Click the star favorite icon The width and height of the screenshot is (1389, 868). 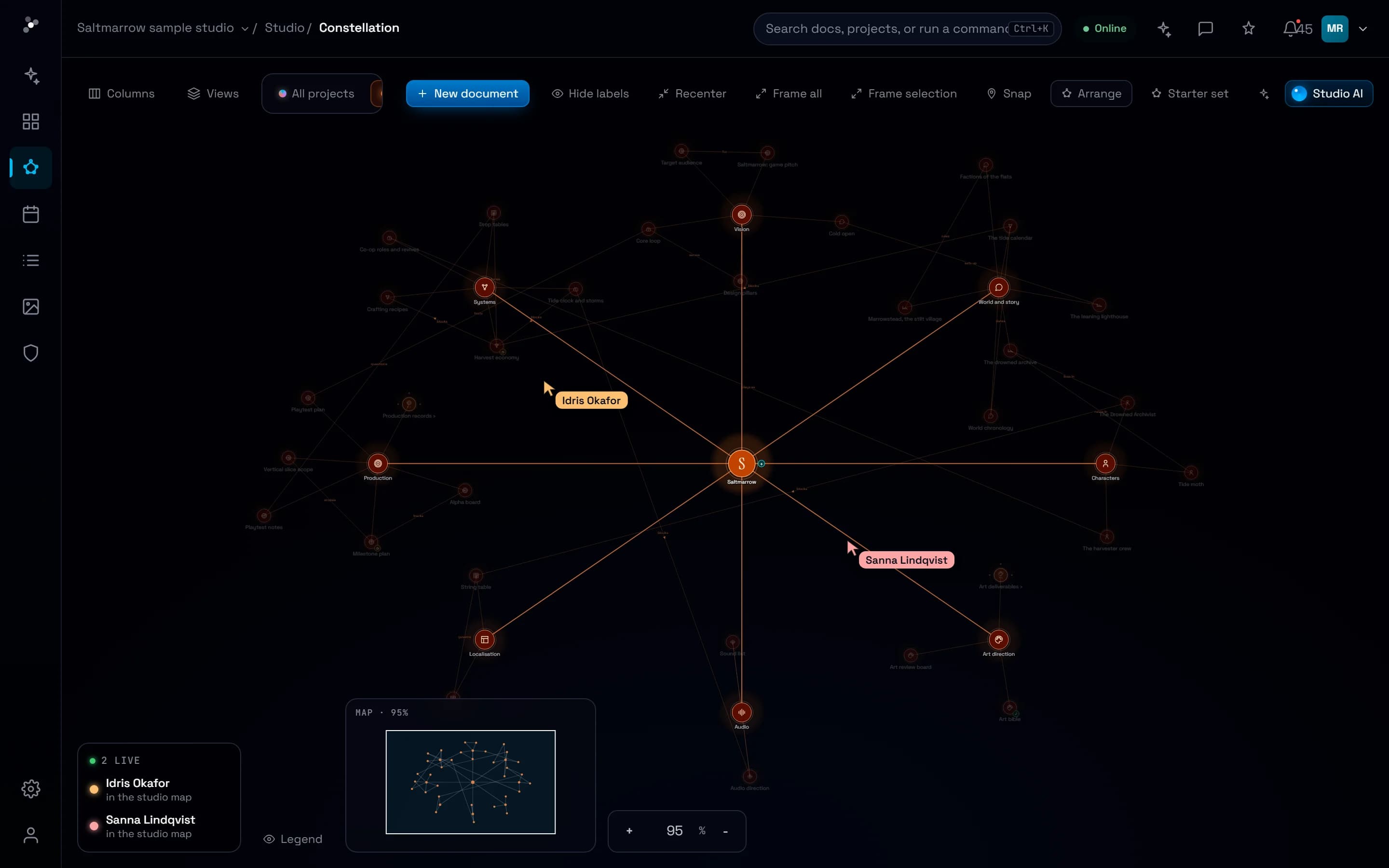click(1248, 29)
